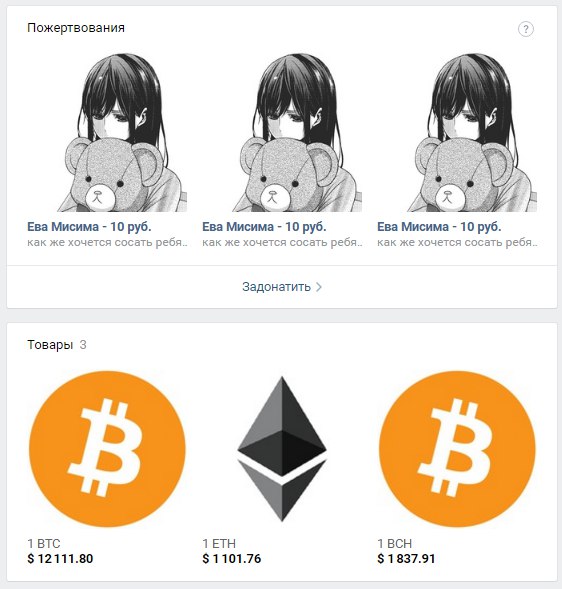Open the middle donor's anime avatar
The image size is (562, 589).
point(282,132)
